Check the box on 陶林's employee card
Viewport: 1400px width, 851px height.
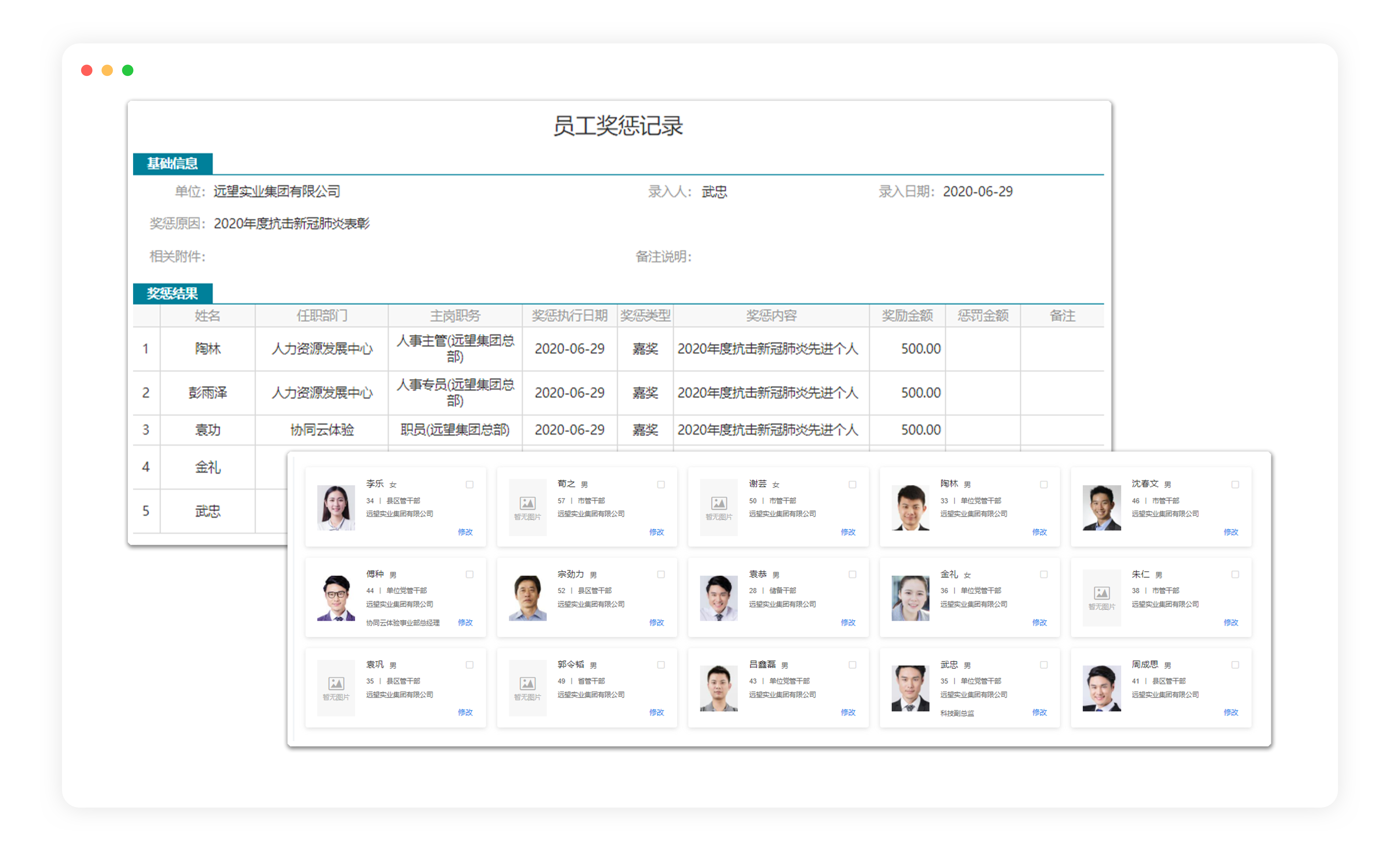tap(1044, 485)
